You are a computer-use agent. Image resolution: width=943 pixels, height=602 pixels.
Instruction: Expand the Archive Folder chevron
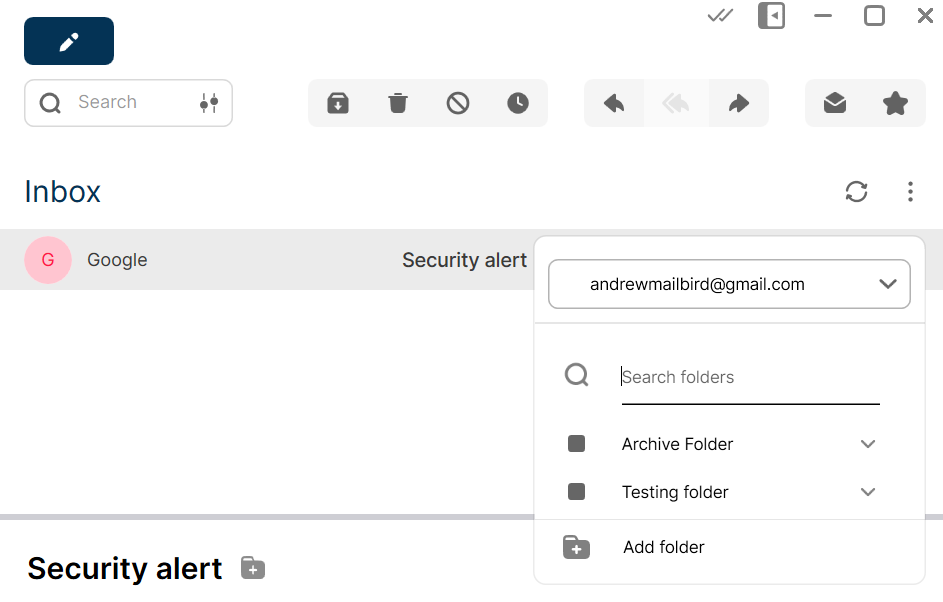tap(868, 444)
